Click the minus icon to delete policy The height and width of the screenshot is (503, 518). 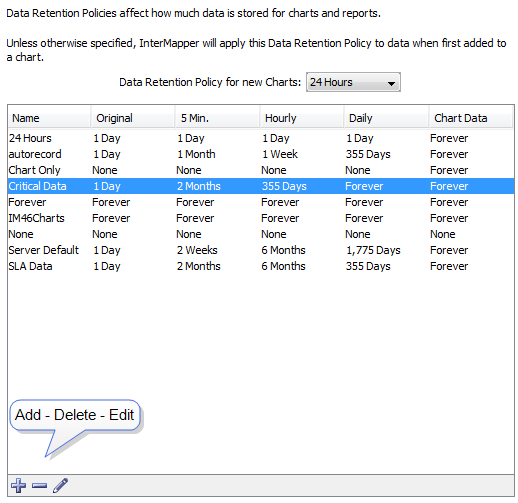click(x=40, y=486)
